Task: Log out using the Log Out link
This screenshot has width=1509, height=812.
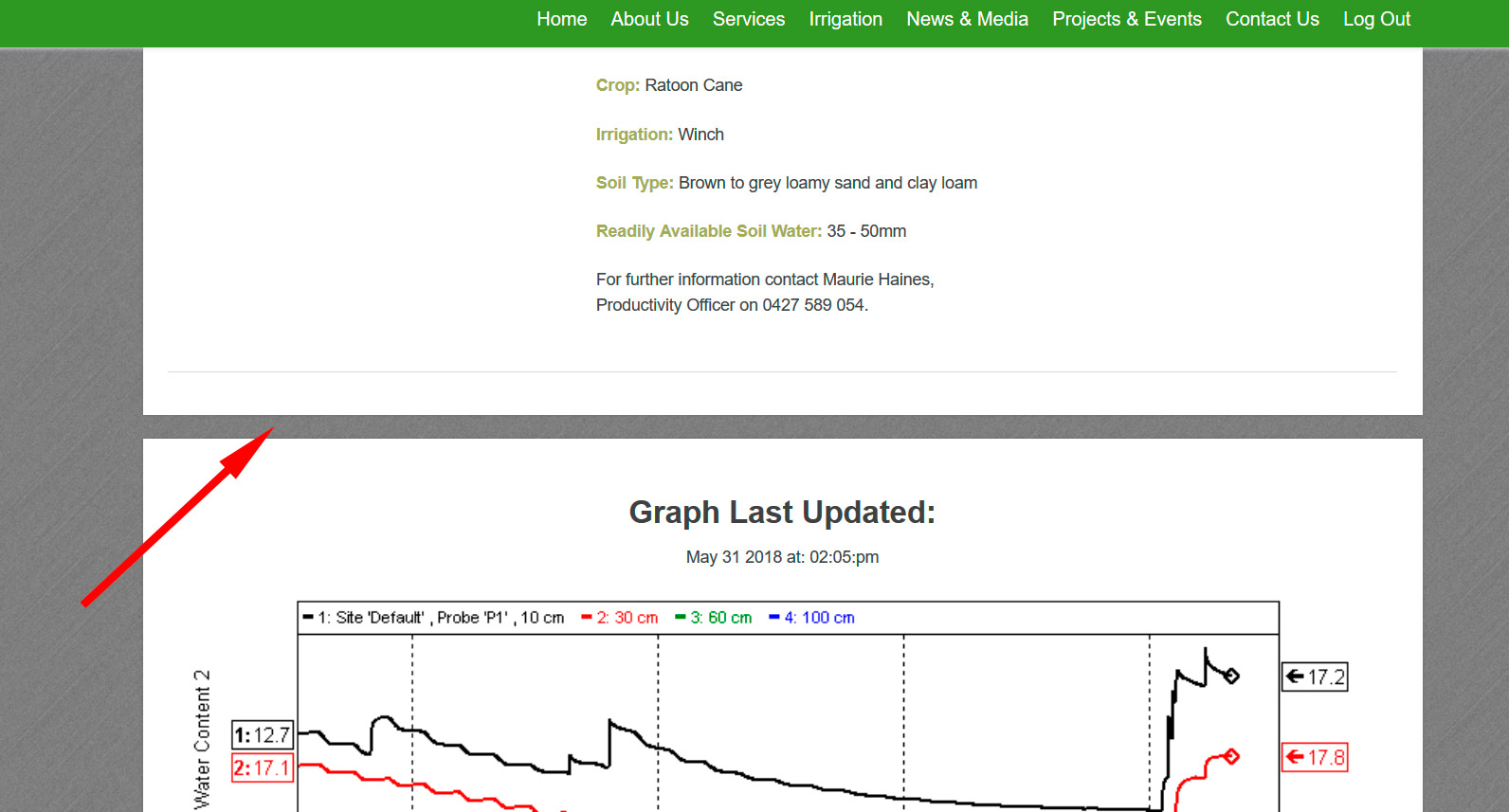Action: [x=1376, y=19]
